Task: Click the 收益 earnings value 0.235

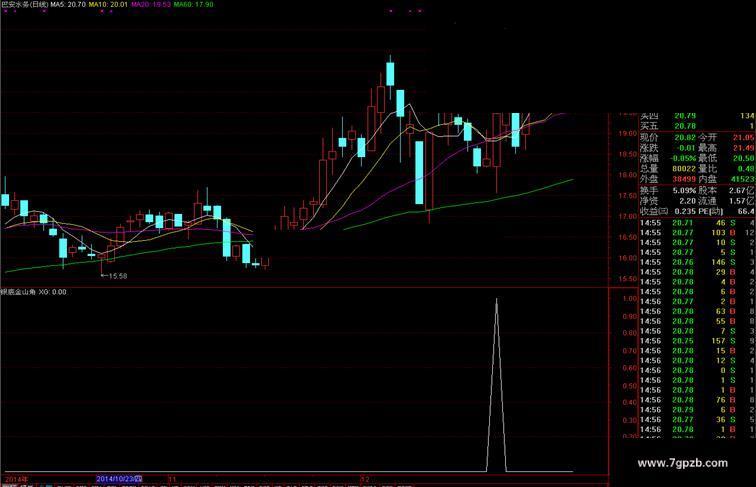Action: pyautogui.click(x=685, y=211)
